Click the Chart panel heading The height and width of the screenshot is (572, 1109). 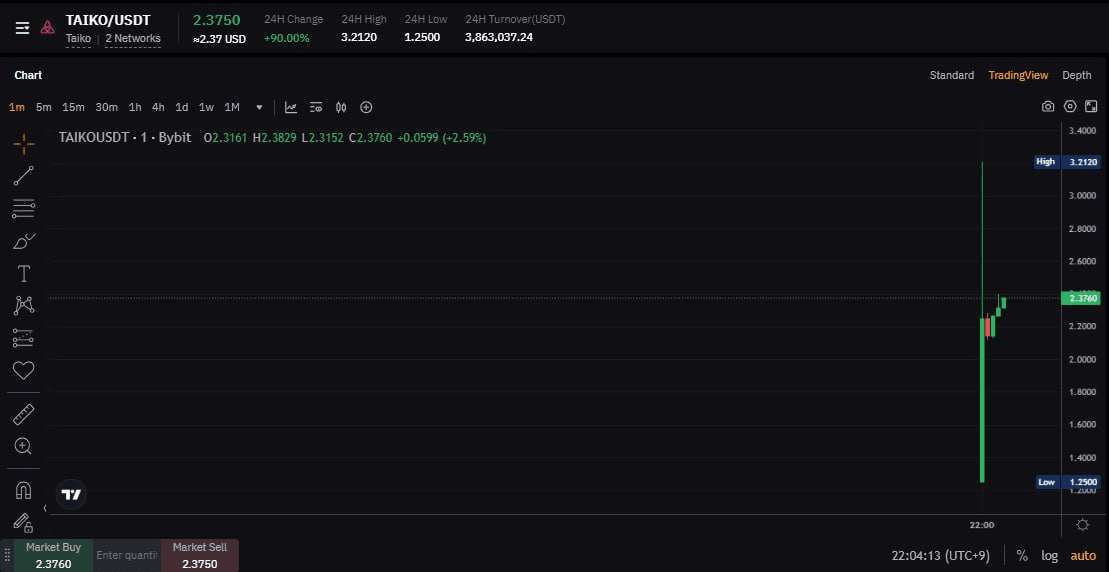pos(28,75)
